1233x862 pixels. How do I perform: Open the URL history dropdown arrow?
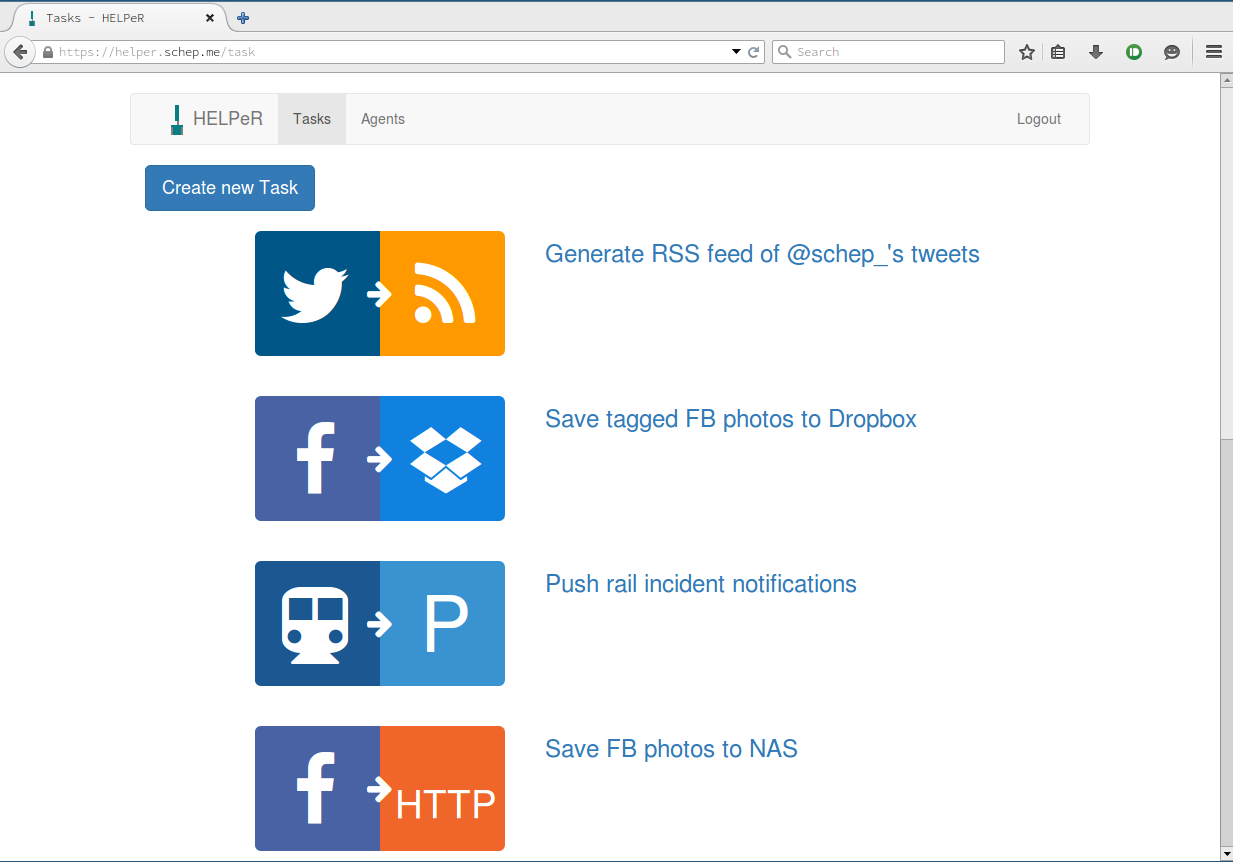[737, 52]
